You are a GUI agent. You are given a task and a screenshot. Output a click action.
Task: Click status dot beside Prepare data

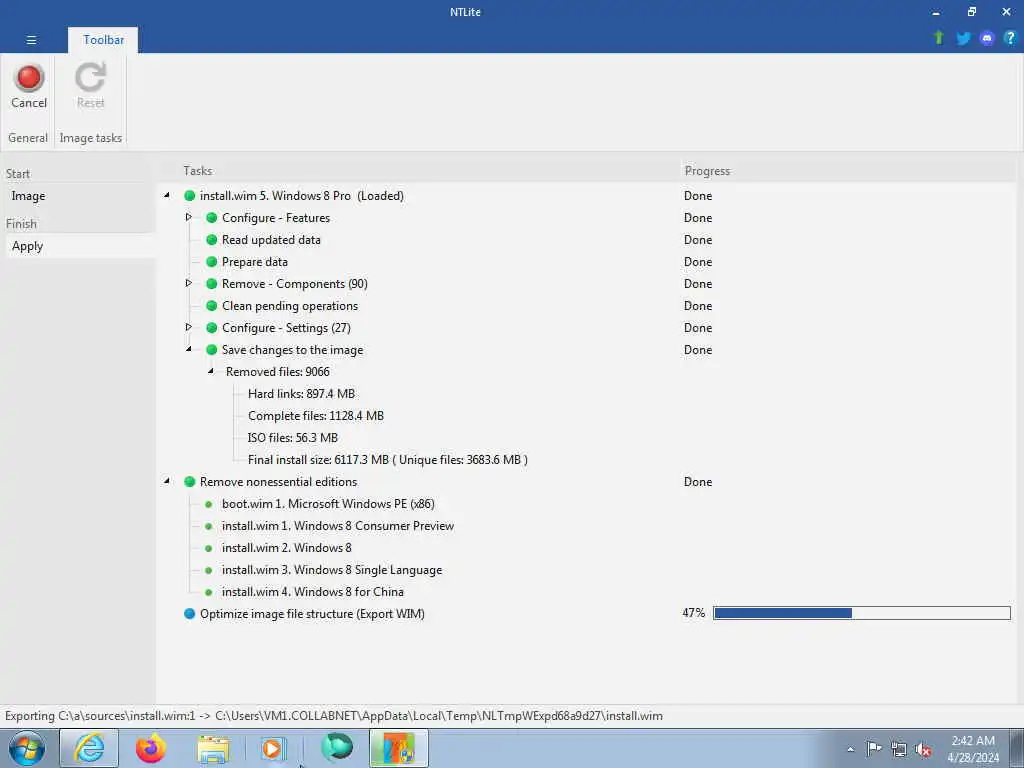(x=211, y=262)
